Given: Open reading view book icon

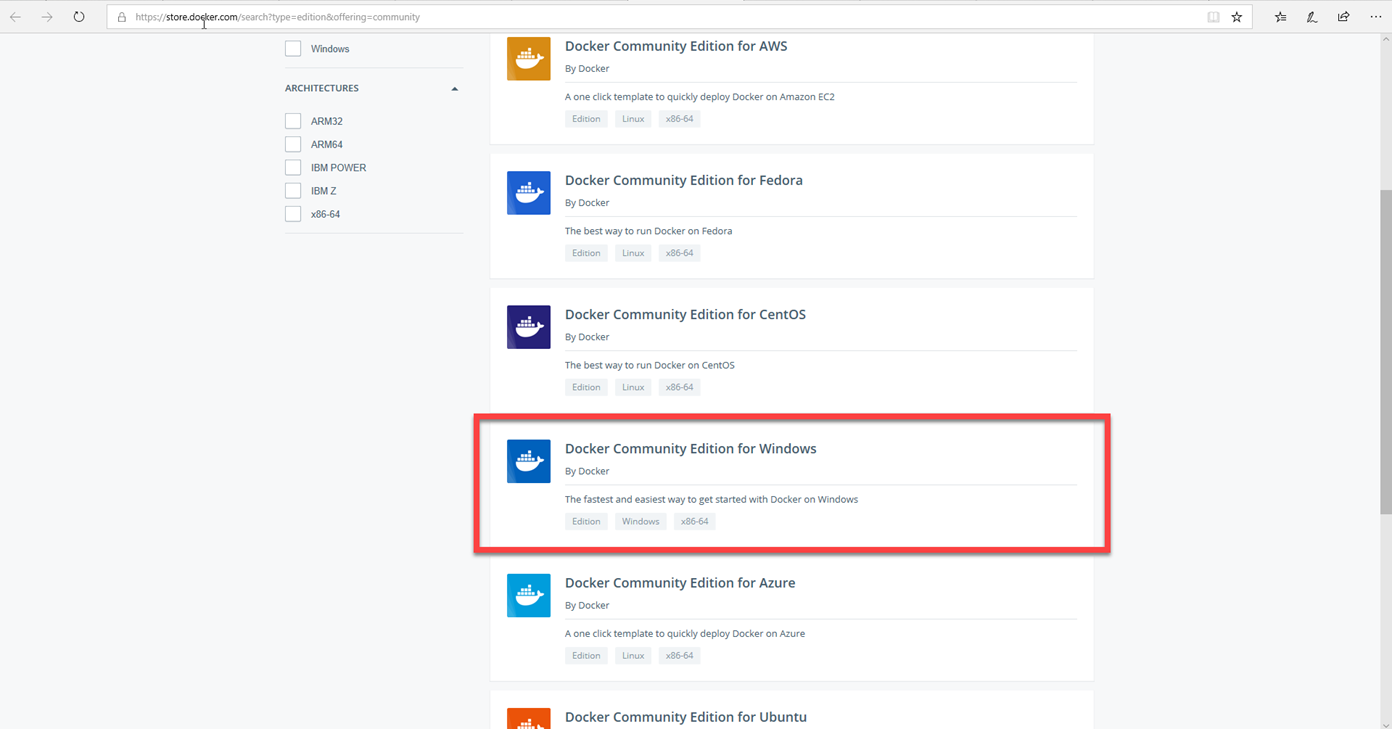Looking at the screenshot, I should tap(1213, 17).
